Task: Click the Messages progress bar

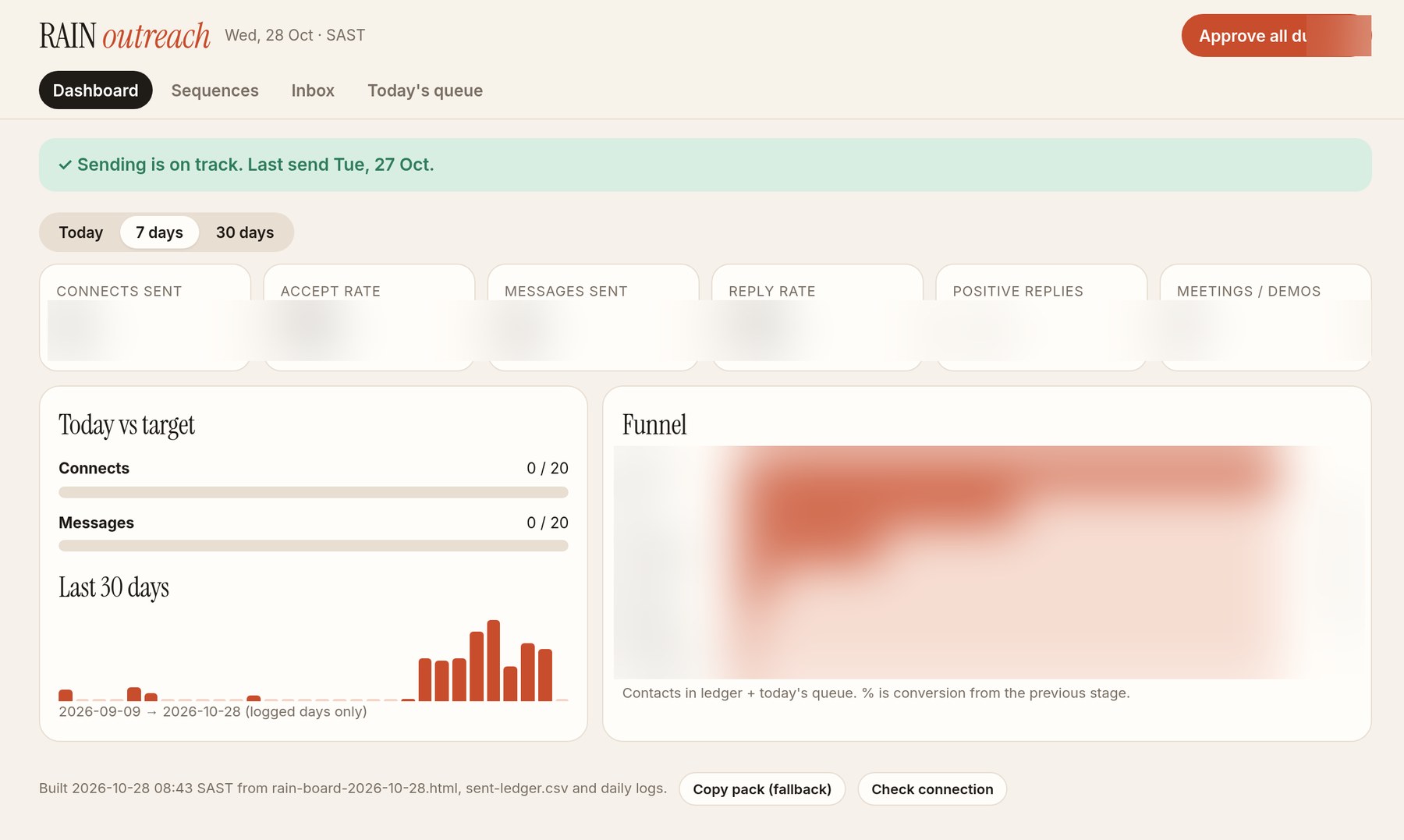Action: [x=314, y=546]
